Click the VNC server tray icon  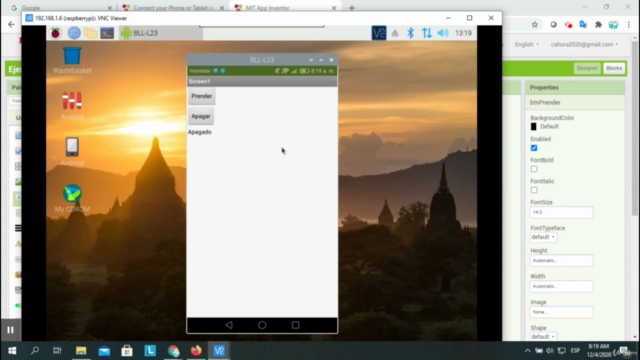379,33
